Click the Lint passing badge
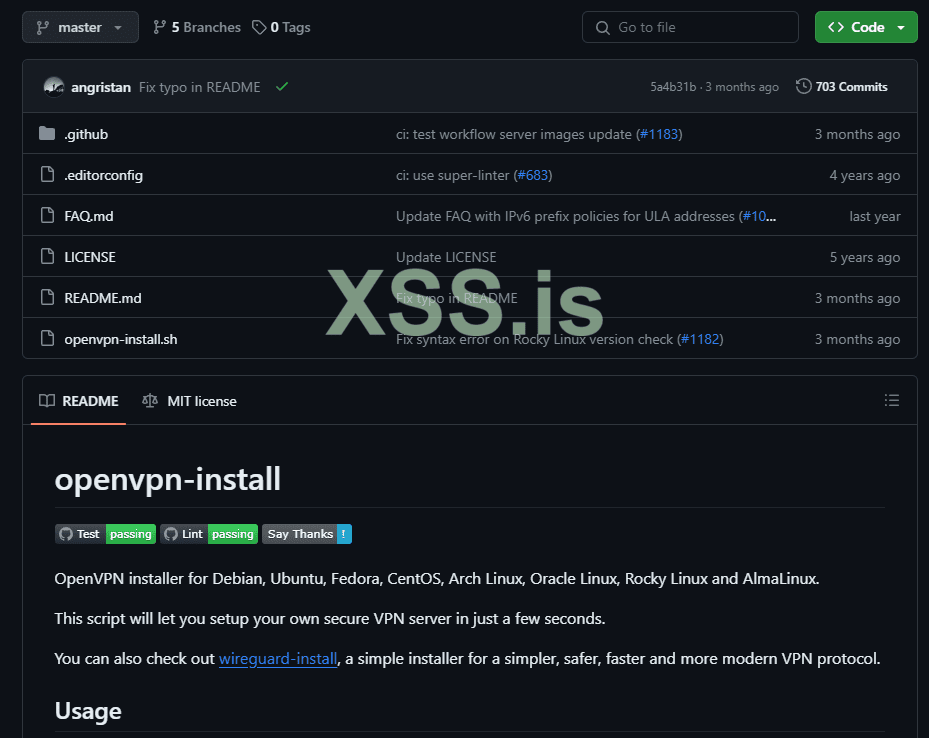Viewport: 929px width, 738px height. pos(209,534)
